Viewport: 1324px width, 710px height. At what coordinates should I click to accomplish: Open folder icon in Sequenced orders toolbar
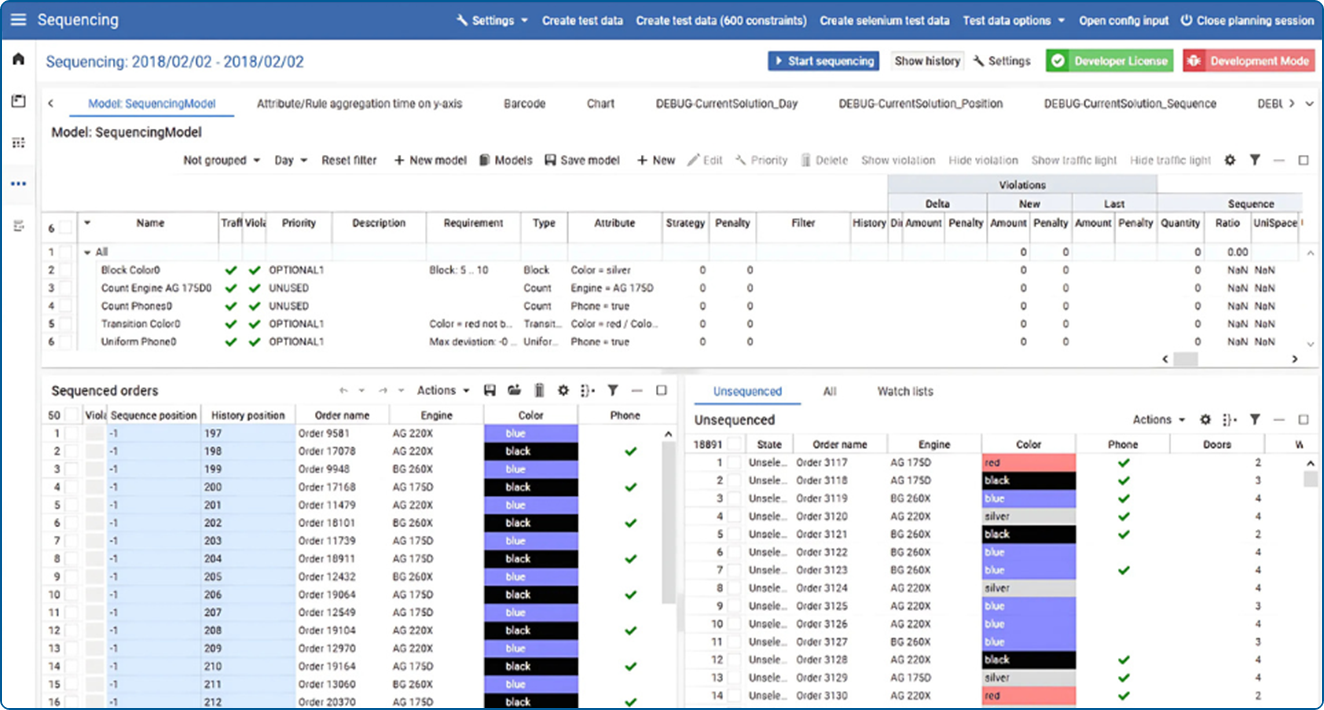point(514,391)
